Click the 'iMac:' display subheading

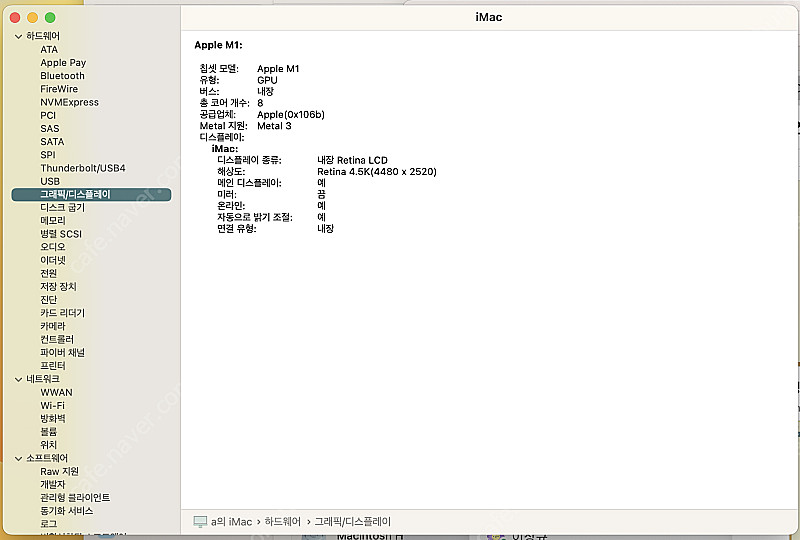point(224,149)
